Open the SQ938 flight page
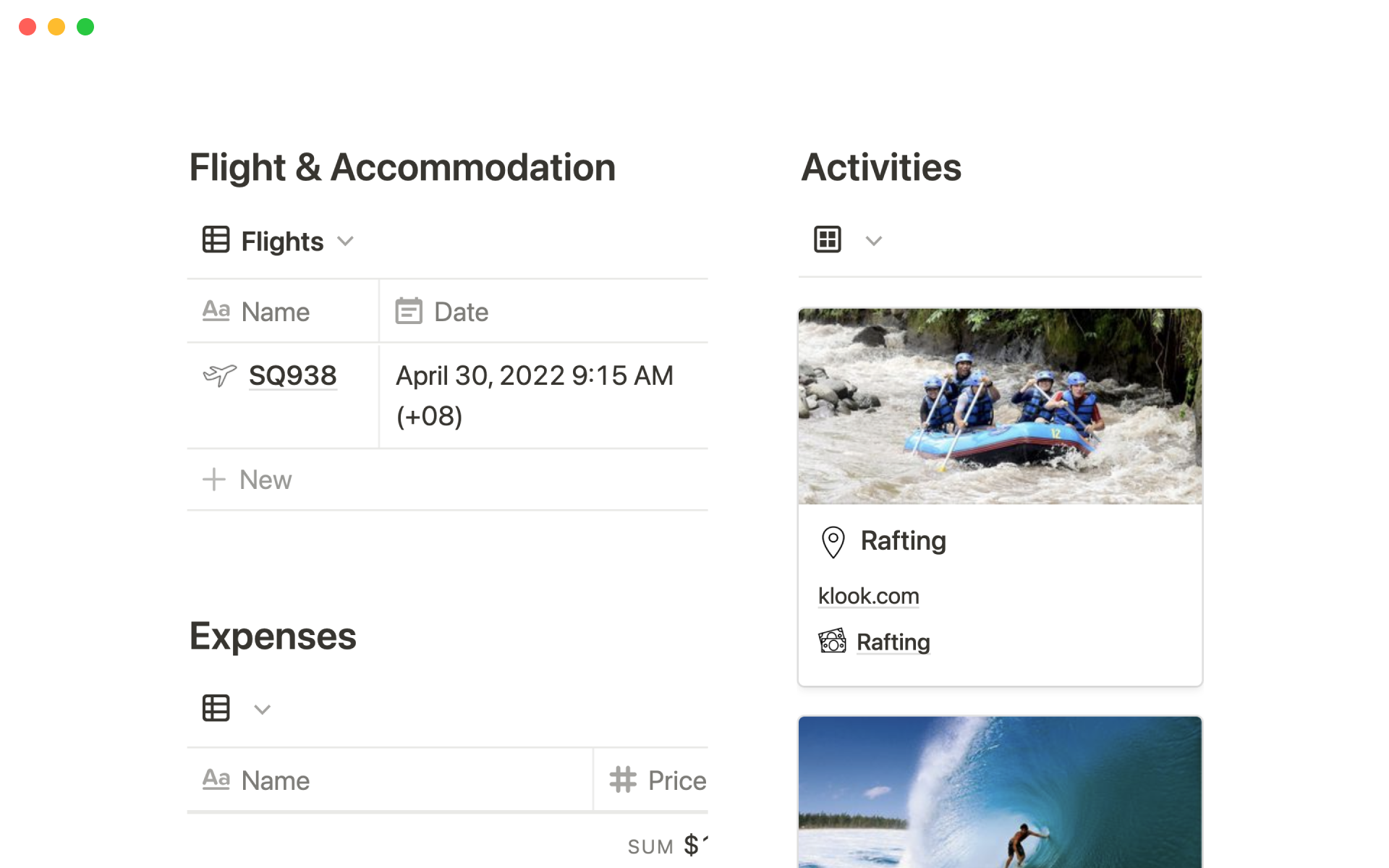The width and height of the screenshot is (1389, 868). coord(292,375)
